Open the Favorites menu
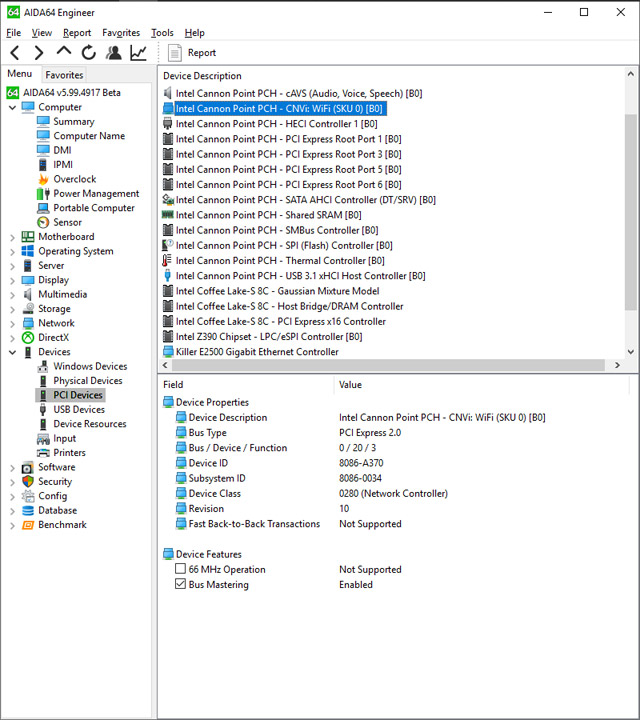Image resolution: width=640 pixels, height=720 pixels. click(121, 33)
